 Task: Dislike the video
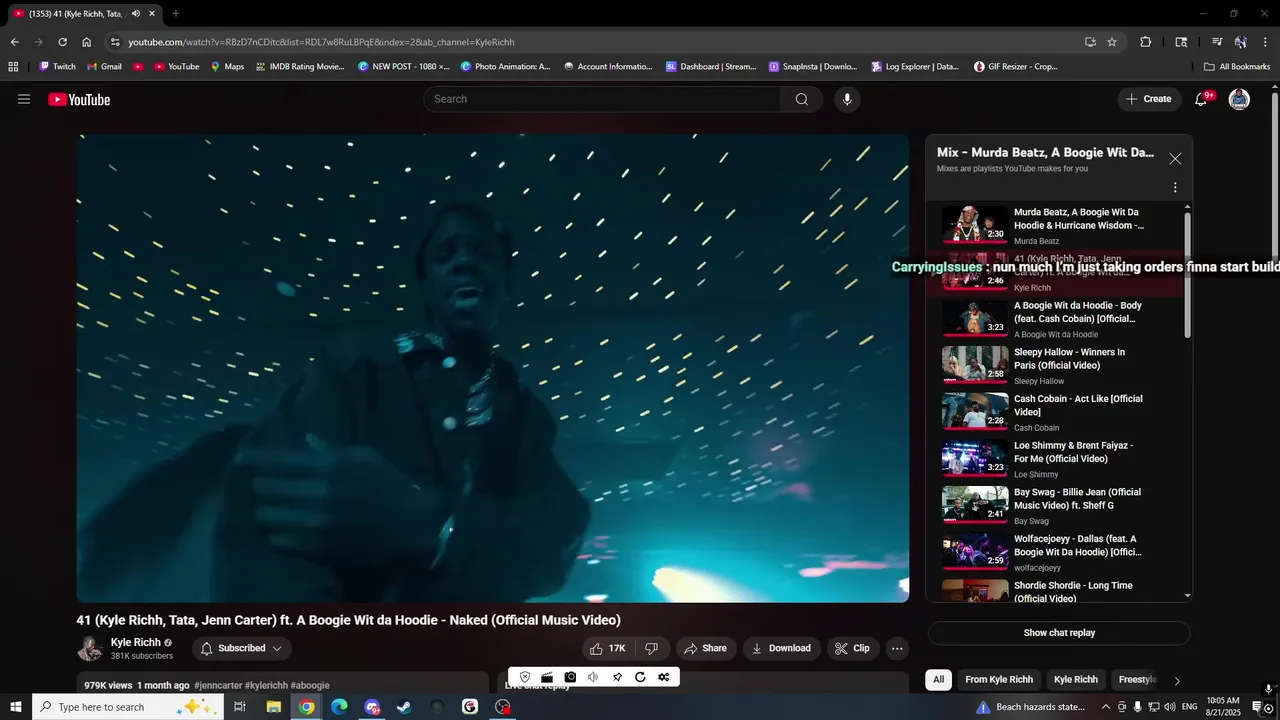tap(651, 648)
